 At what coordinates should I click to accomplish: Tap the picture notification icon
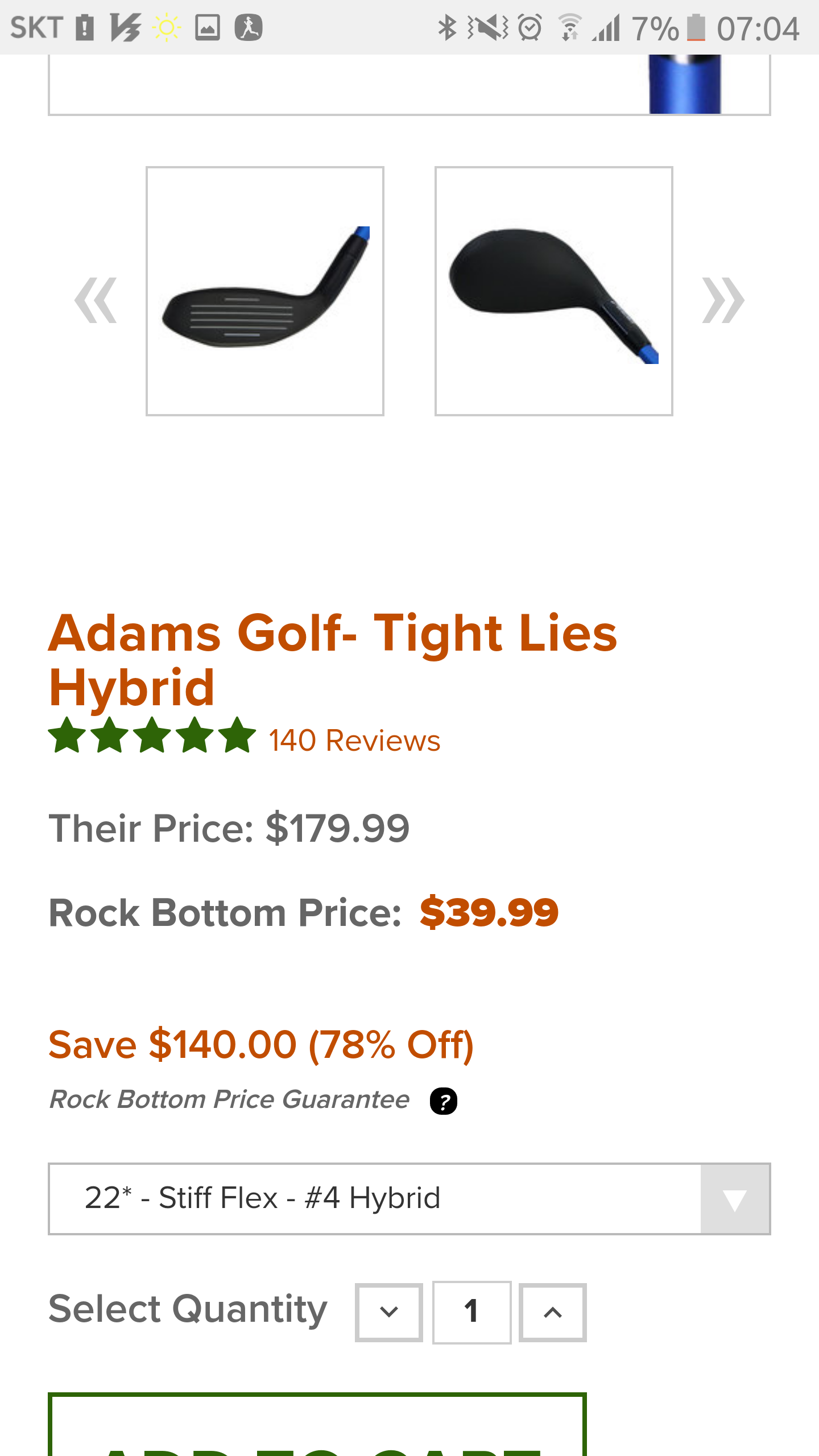tap(208, 27)
